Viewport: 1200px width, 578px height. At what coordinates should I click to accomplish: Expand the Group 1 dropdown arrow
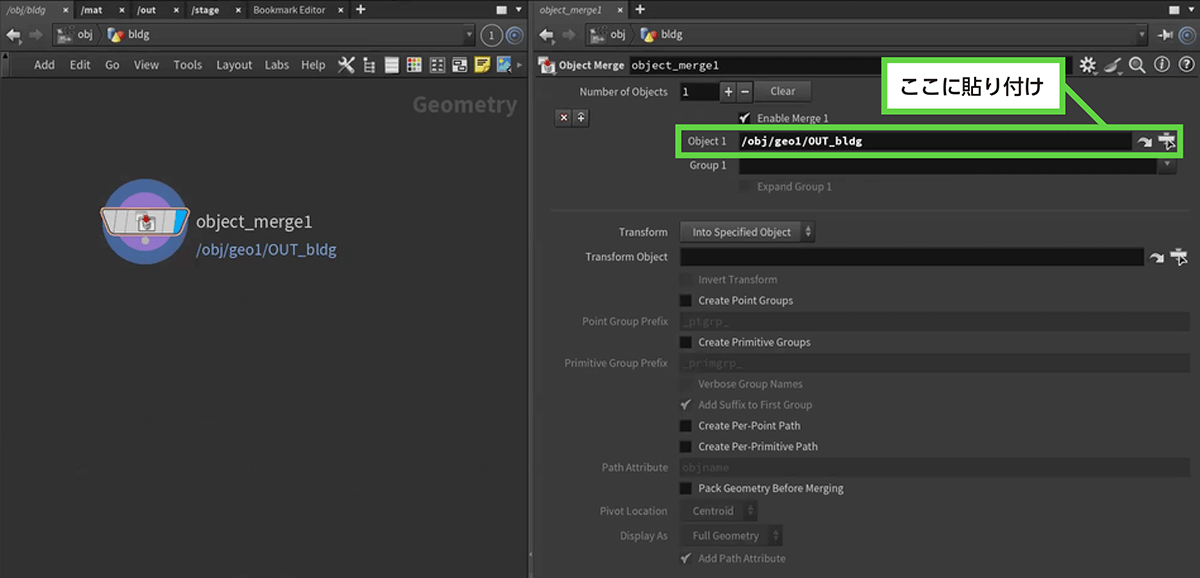[x=1165, y=165]
